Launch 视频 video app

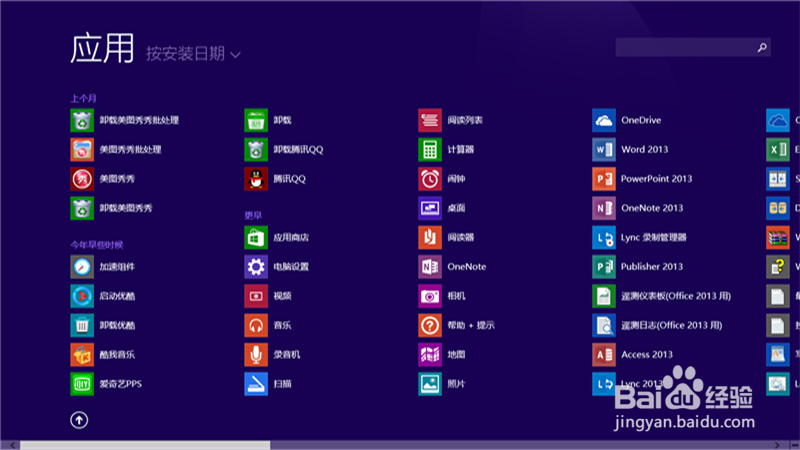pos(256,296)
